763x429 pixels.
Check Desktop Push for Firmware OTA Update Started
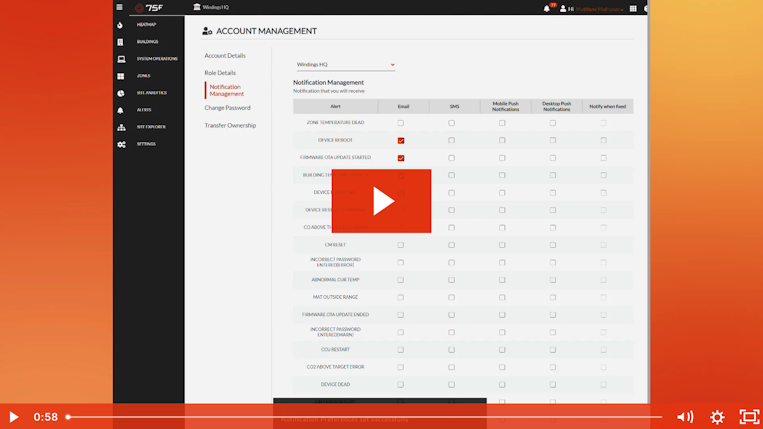pyautogui.click(x=553, y=158)
